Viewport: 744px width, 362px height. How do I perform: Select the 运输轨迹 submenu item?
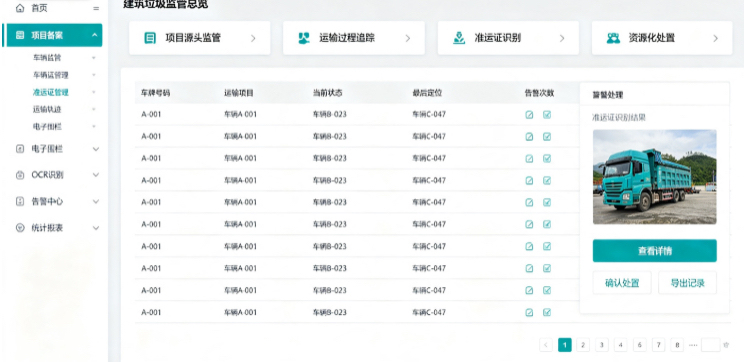tap(47, 110)
